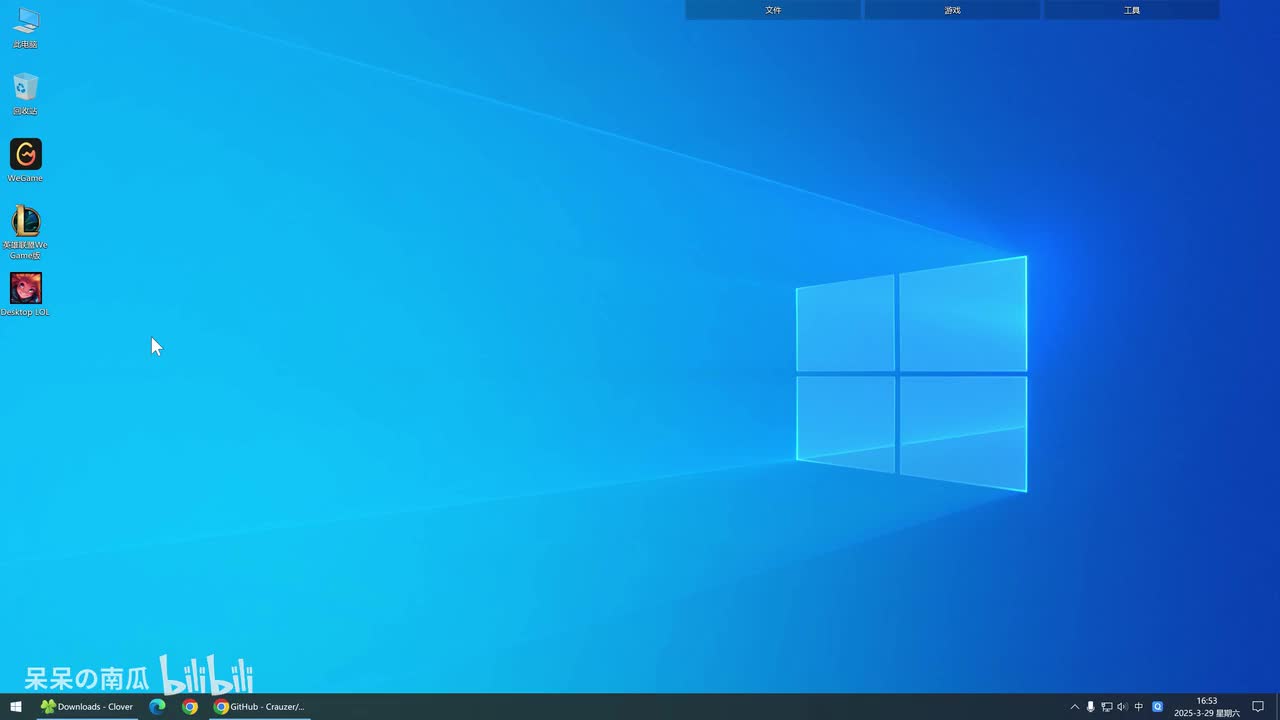Click the blue Q tray icon
The height and width of the screenshot is (720, 1280).
click(1158, 707)
